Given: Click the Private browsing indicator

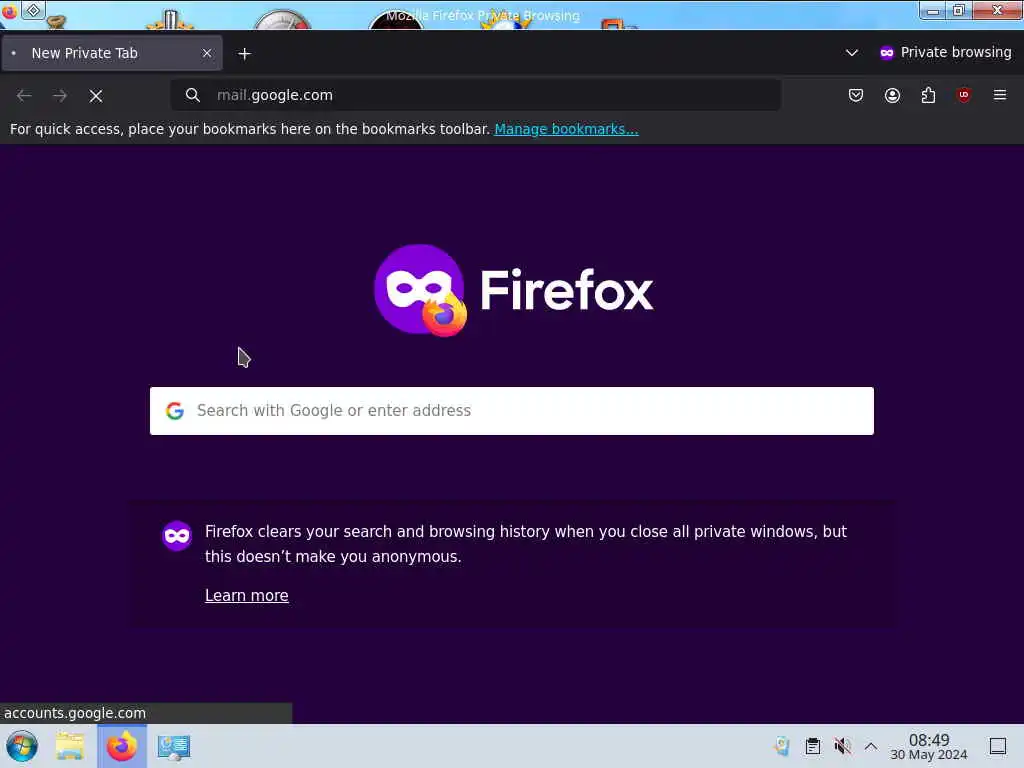Looking at the screenshot, I should click(x=946, y=52).
